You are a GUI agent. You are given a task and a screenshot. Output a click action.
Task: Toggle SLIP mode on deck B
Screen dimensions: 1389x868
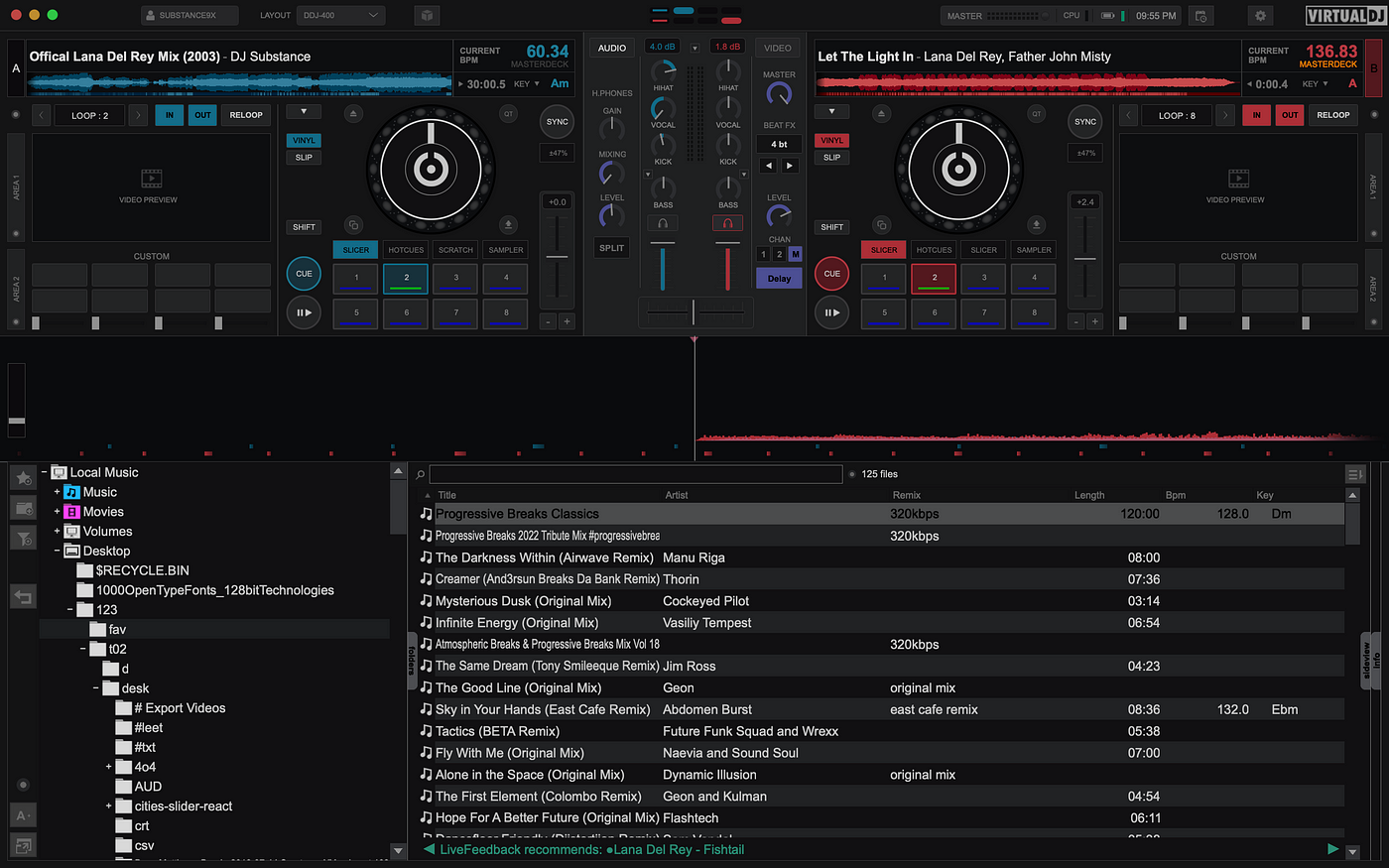[831, 157]
